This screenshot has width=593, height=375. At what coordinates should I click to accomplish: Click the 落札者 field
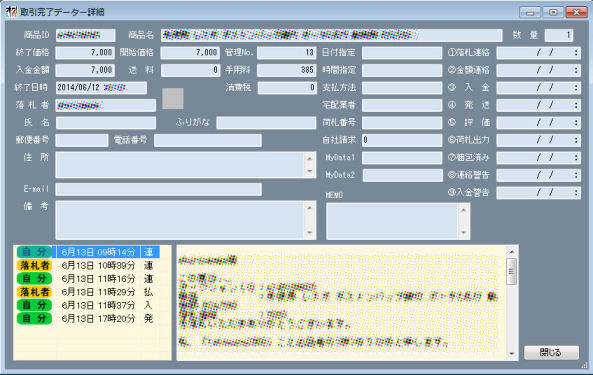tap(106, 105)
